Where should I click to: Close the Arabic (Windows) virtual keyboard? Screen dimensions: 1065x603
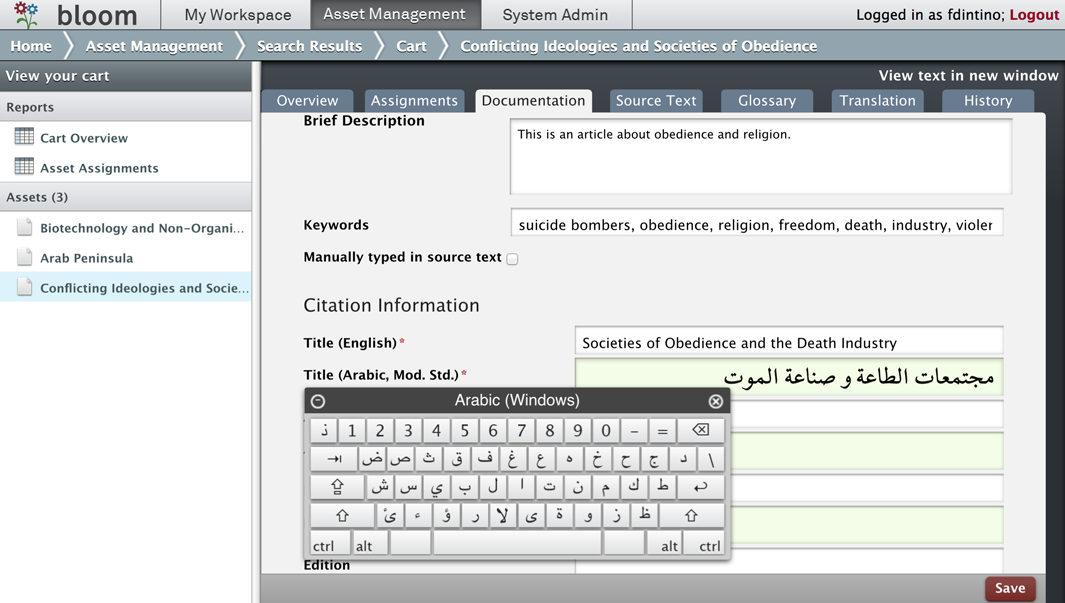click(715, 401)
